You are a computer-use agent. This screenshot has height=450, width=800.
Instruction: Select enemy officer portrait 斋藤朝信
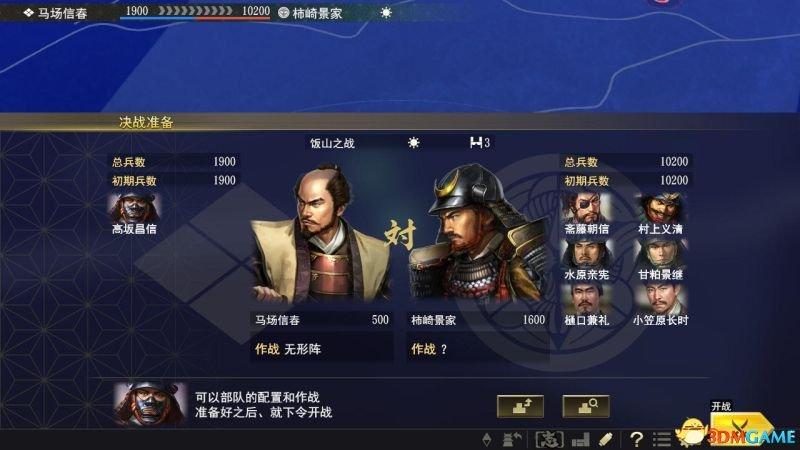tap(586, 213)
